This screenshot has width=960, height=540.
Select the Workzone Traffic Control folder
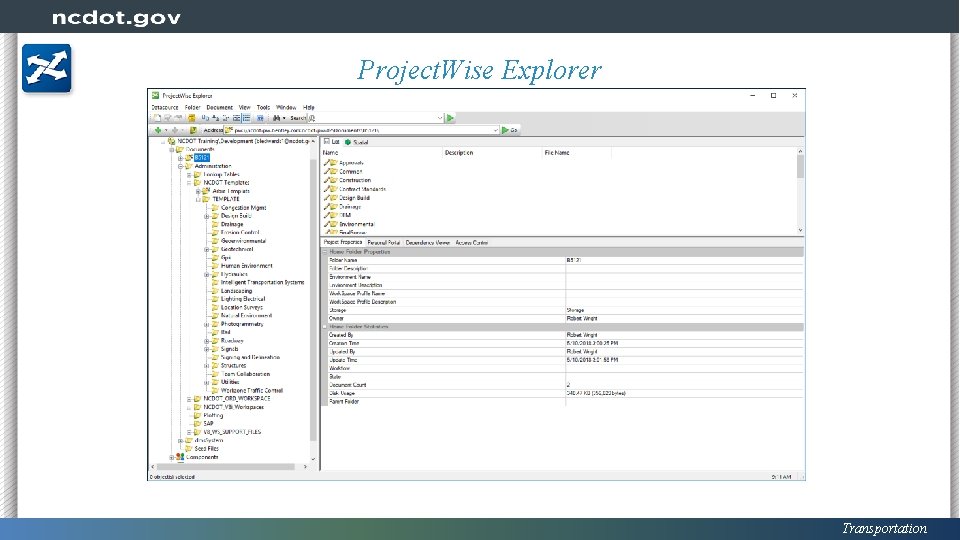tap(252, 390)
